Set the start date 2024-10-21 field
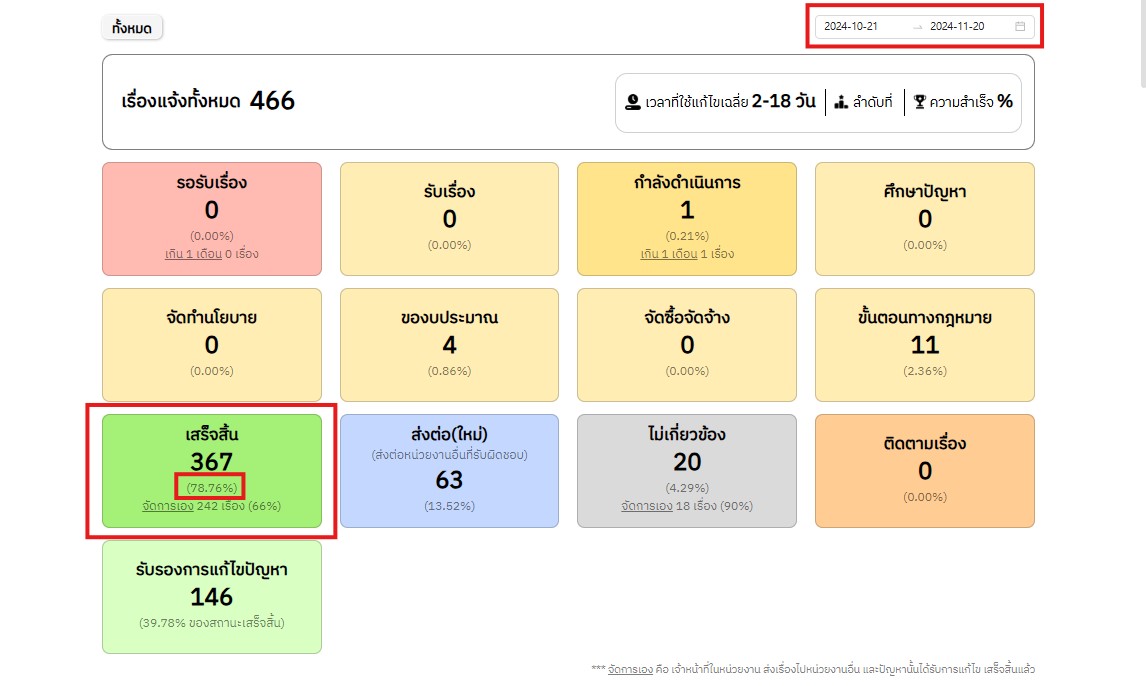The height and width of the screenshot is (686, 1146). click(x=851, y=26)
